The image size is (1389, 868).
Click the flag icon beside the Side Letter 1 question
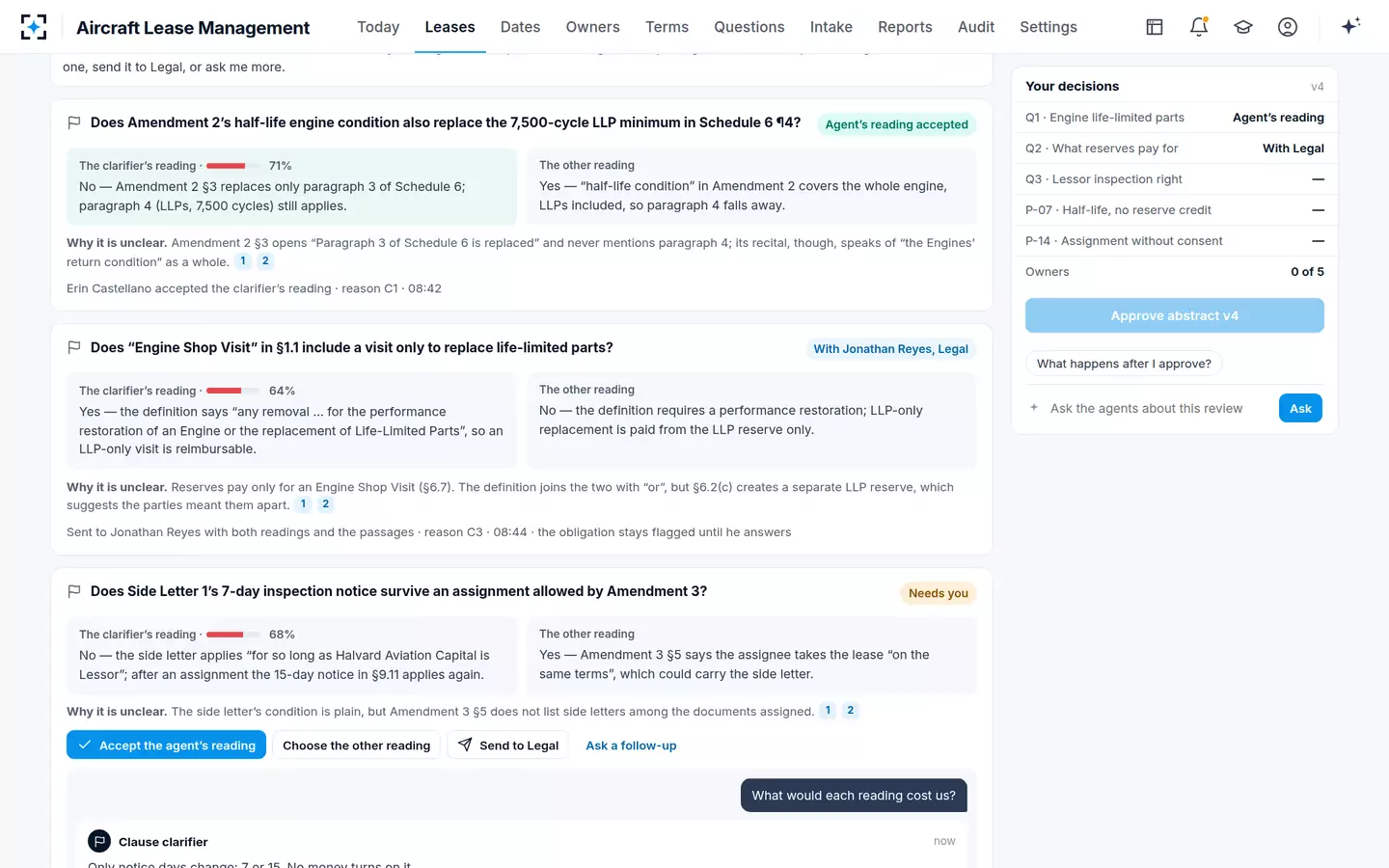coord(74,591)
